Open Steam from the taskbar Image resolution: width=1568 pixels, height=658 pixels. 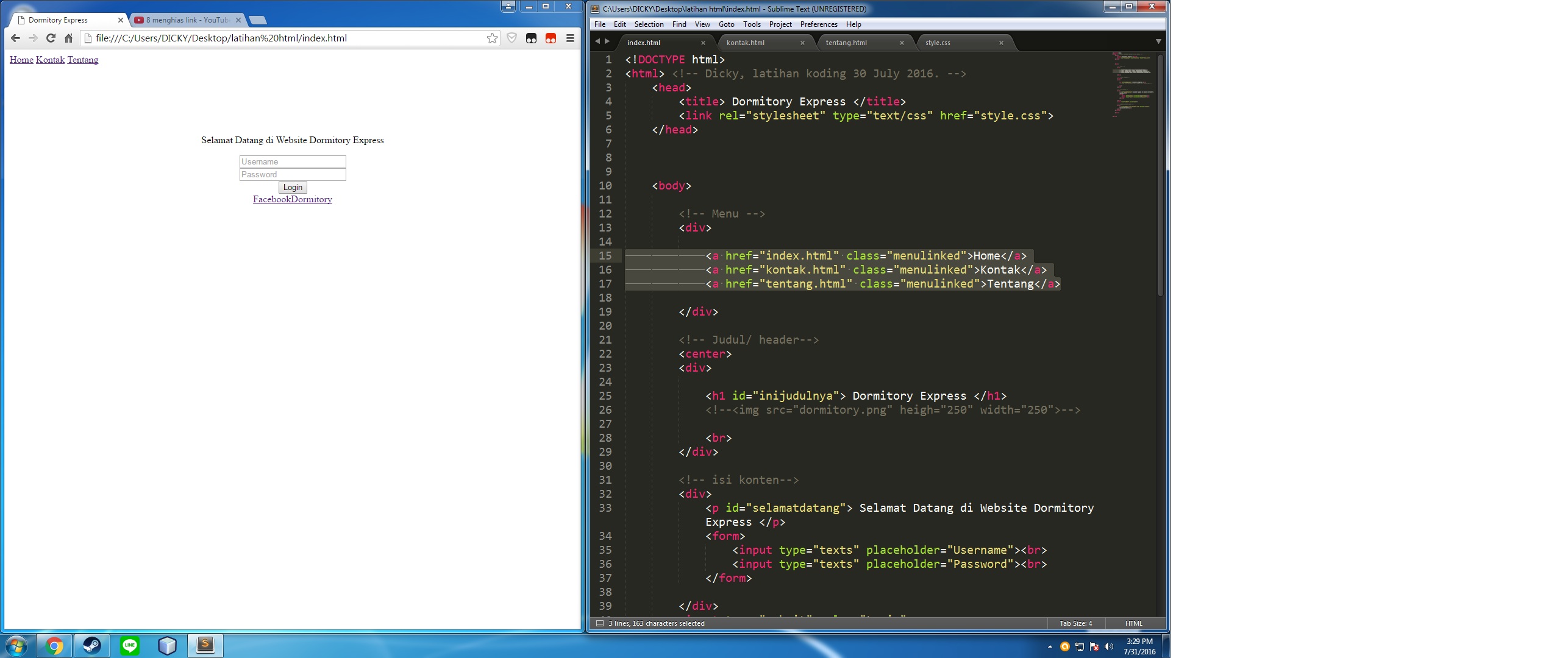click(x=92, y=645)
